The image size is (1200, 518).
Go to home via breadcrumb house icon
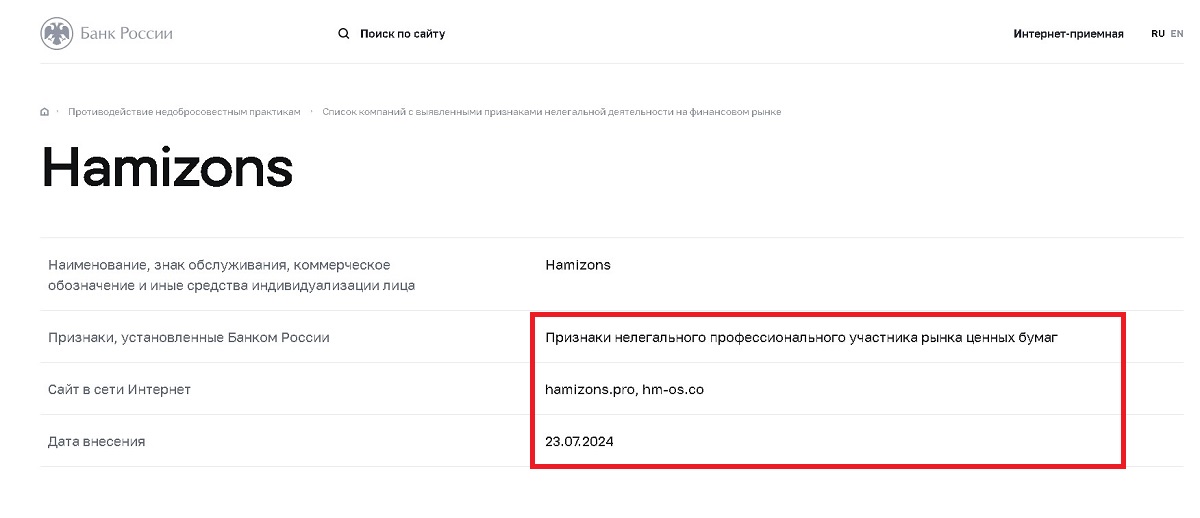pyautogui.click(x=45, y=112)
